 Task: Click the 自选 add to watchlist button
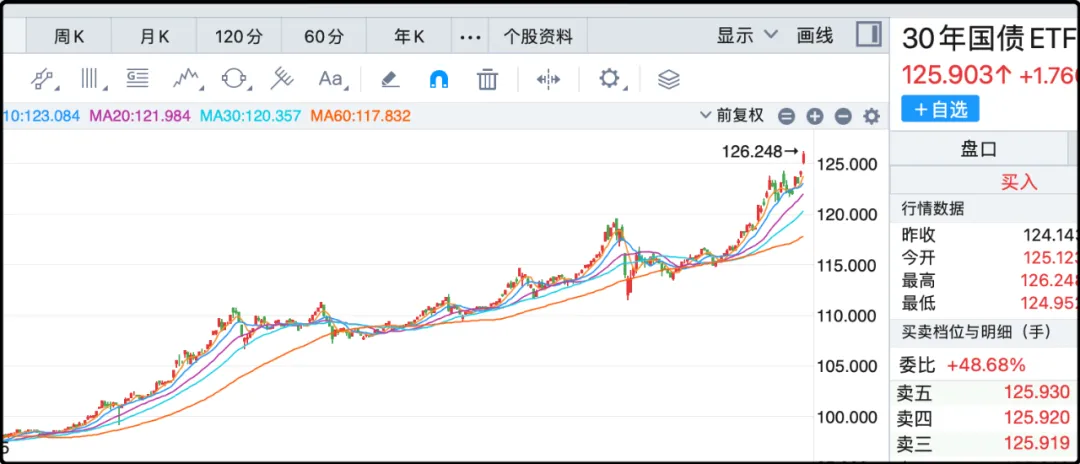pos(939,109)
